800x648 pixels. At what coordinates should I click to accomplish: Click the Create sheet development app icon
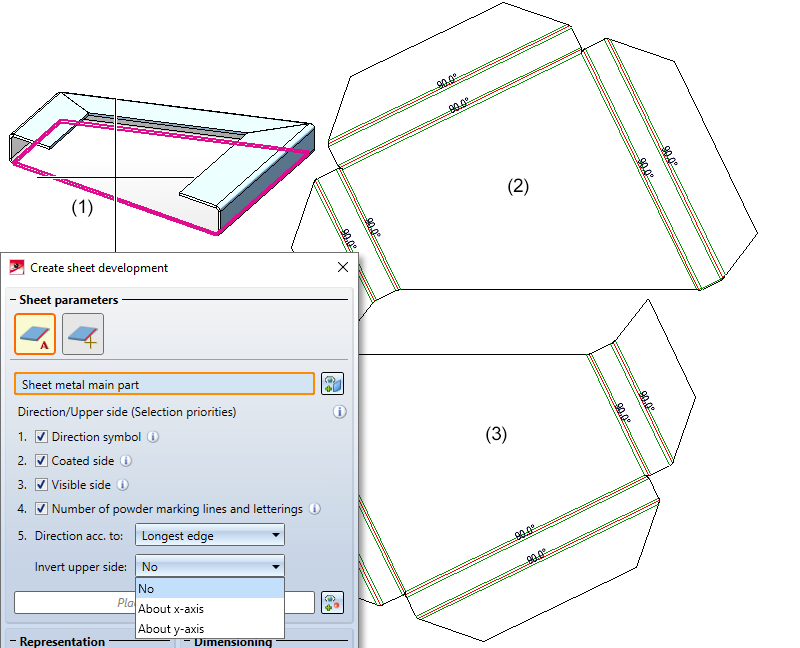17,267
